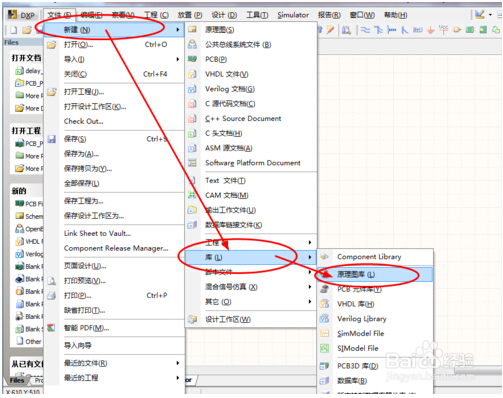Click the schematic icon beside 原理图(S)
This screenshot has width=503, height=398.
[x=192, y=30]
